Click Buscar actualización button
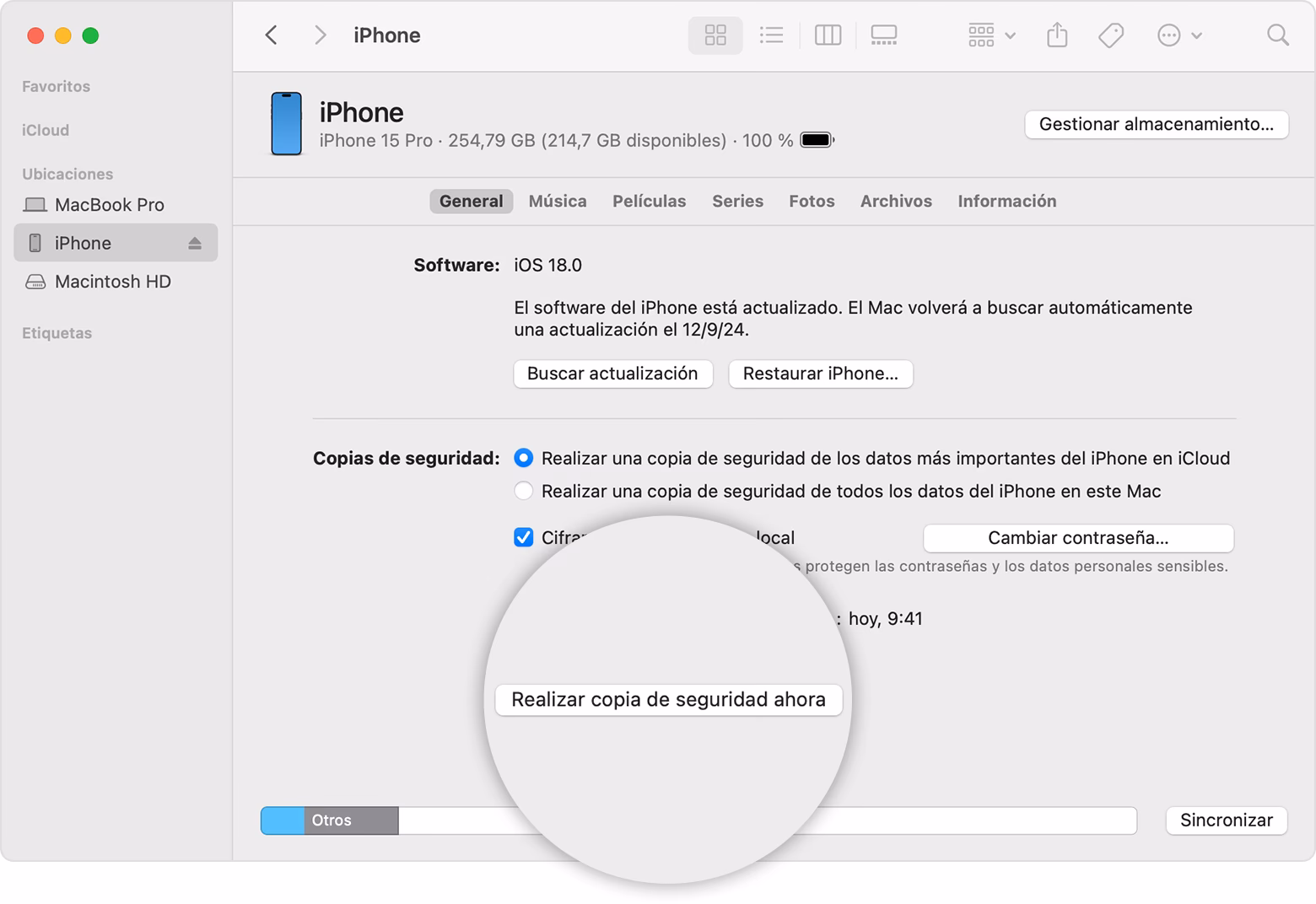 point(612,374)
